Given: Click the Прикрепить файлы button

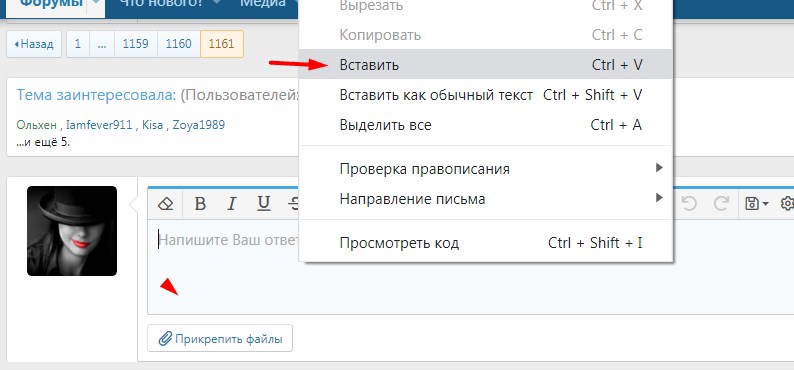Looking at the screenshot, I should pos(220,339).
